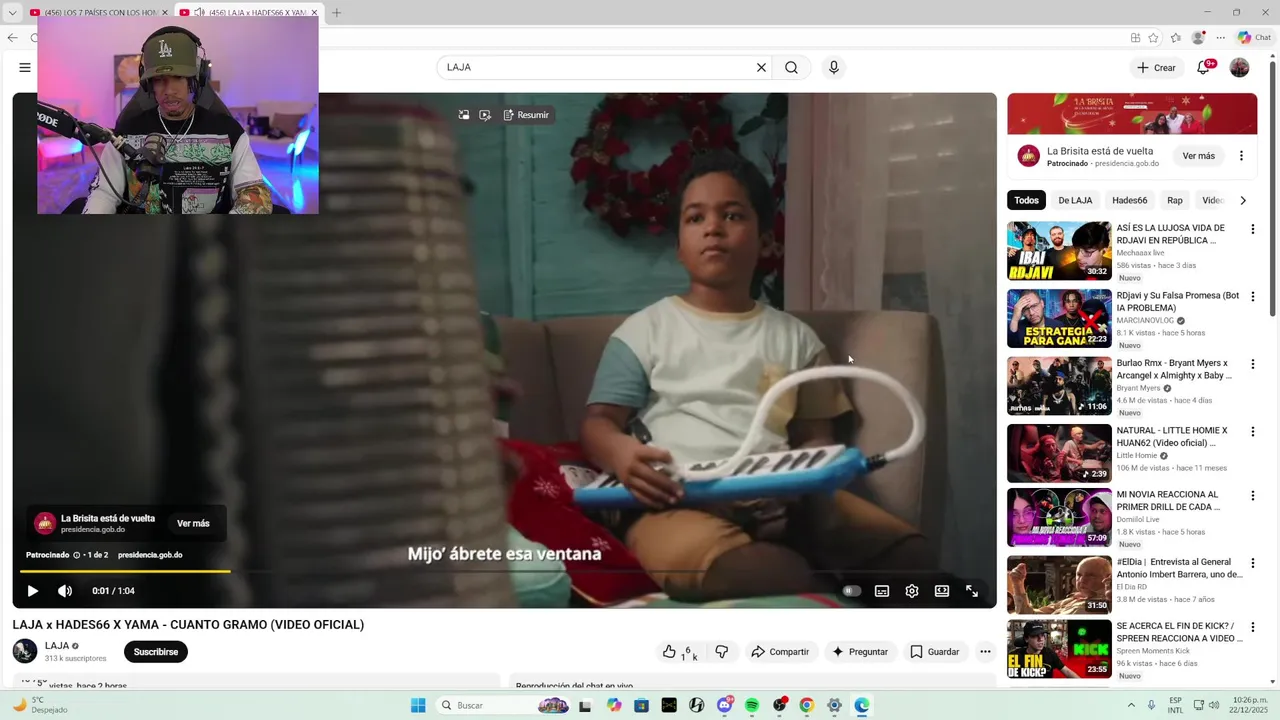This screenshot has width=1280, height=720.
Task: Open NATURAL - LITTLE HOMIE X HUAN62 title
Action: 1172,436
